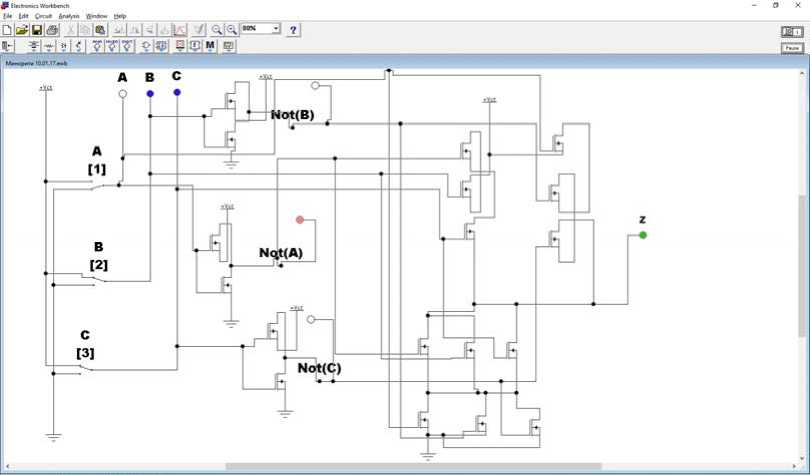Click the Help question mark icon
The height and width of the screenshot is (475, 810).
(293, 30)
